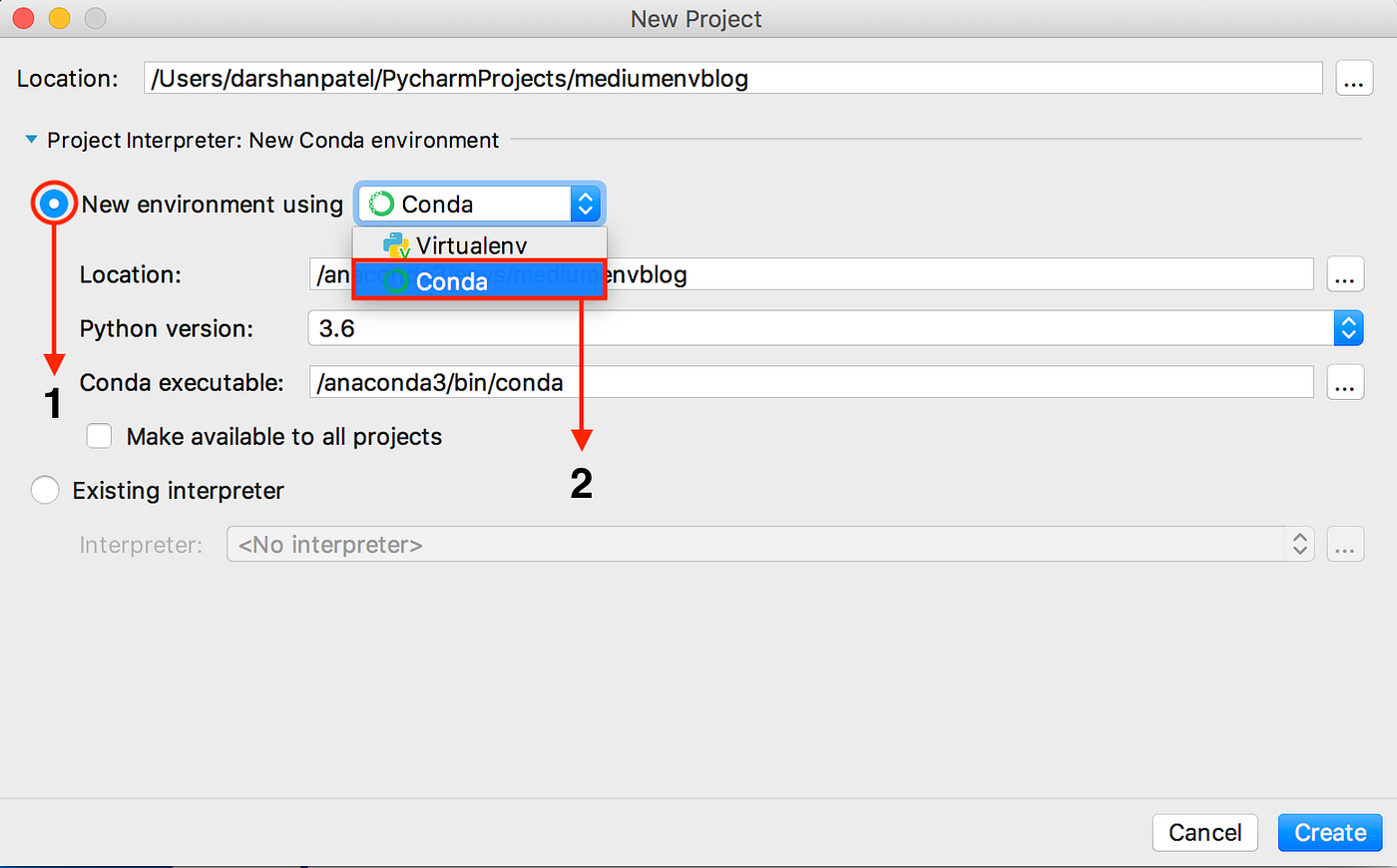Select the New environment using radio button
The height and width of the screenshot is (868, 1397).
(x=53, y=203)
